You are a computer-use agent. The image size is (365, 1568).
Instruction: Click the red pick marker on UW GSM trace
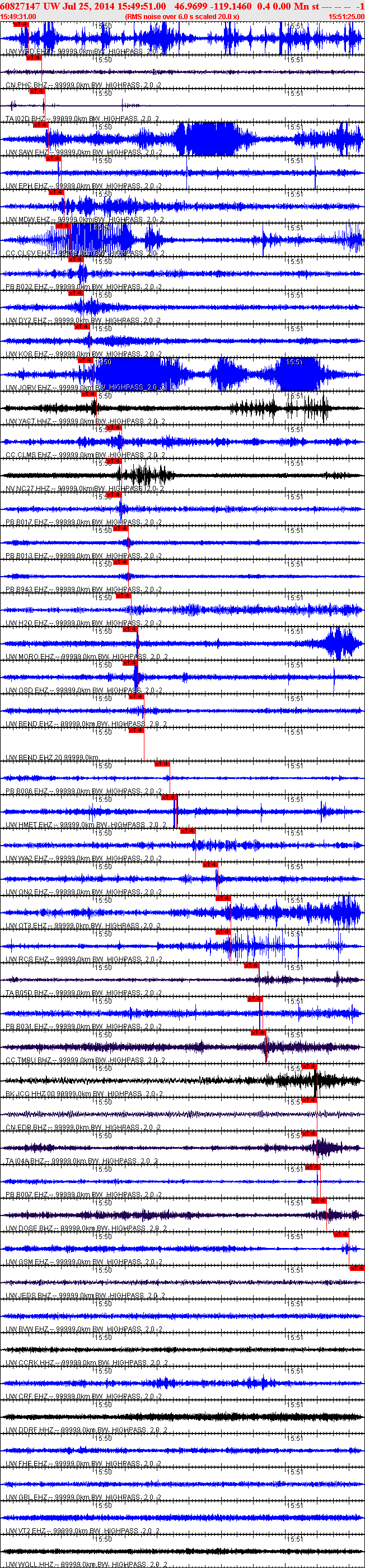pyautogui.click(x=341, y=1235)
